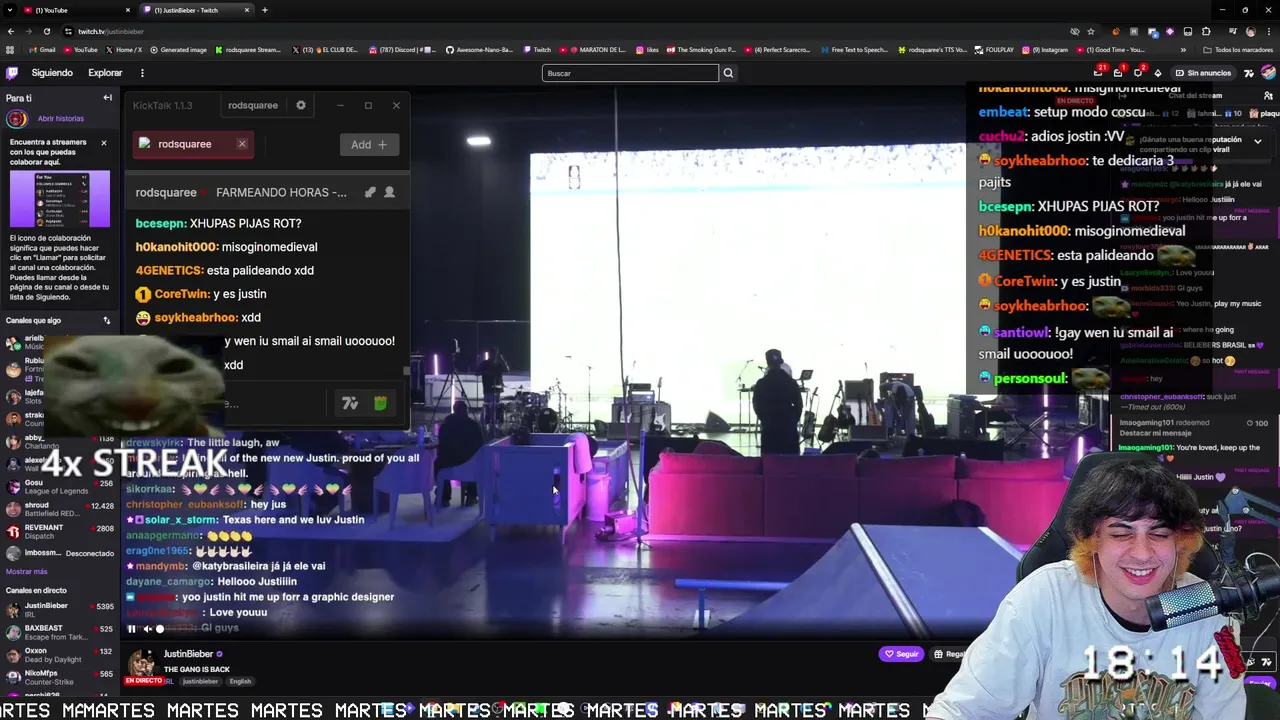This screenshot has height=720, width=1280.
Task: Dismiss the collaboration tip card
Action: click(x=103, y=143)
